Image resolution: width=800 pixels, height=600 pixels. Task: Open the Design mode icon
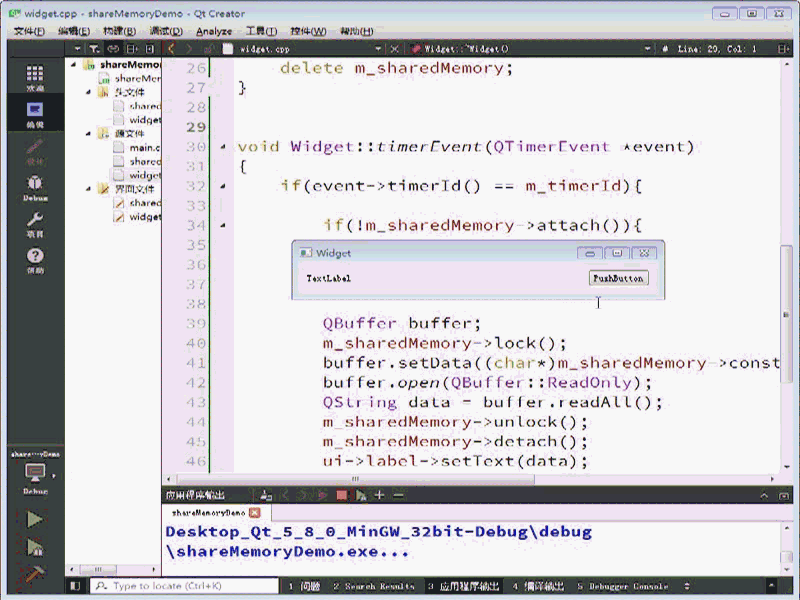pyautogui.click(x=35, y=147)
